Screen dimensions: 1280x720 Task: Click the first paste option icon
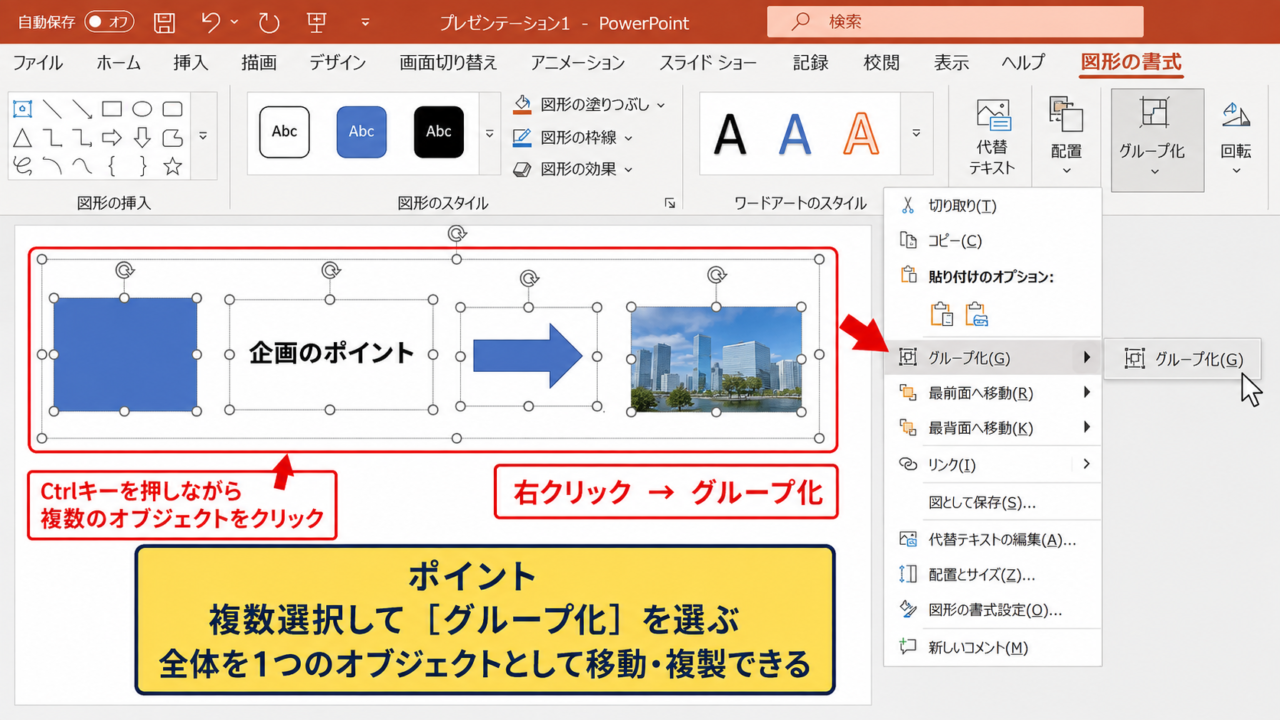coord(942,314)
